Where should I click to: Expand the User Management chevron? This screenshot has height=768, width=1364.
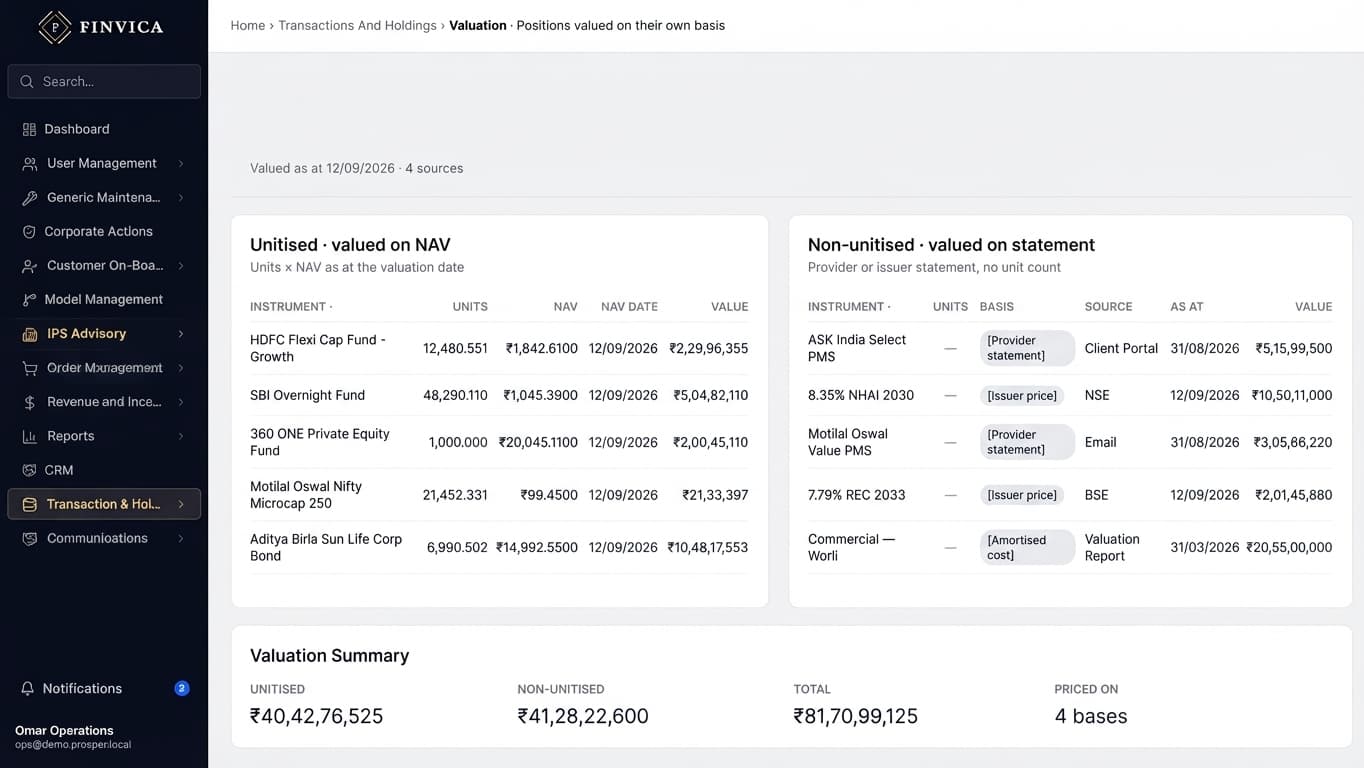(x=181, y=163)
